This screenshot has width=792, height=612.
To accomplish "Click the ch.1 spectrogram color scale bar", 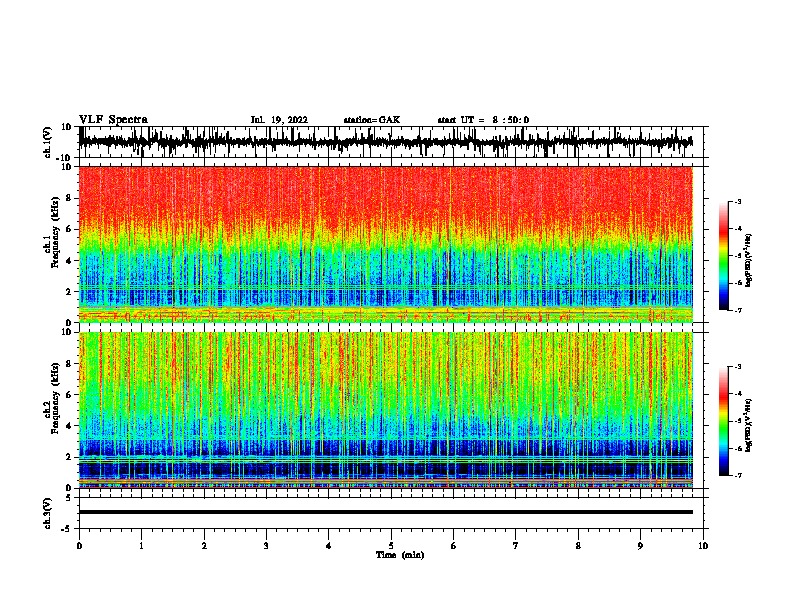I will pos(724,256).
